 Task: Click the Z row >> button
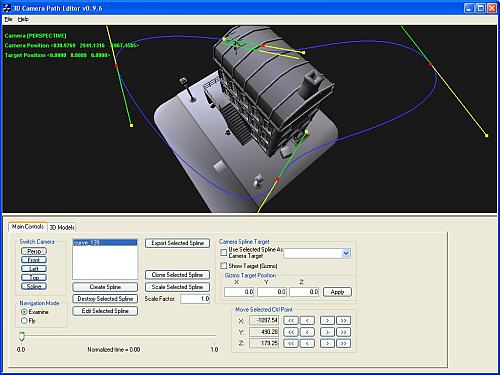(x=343, y=343)
